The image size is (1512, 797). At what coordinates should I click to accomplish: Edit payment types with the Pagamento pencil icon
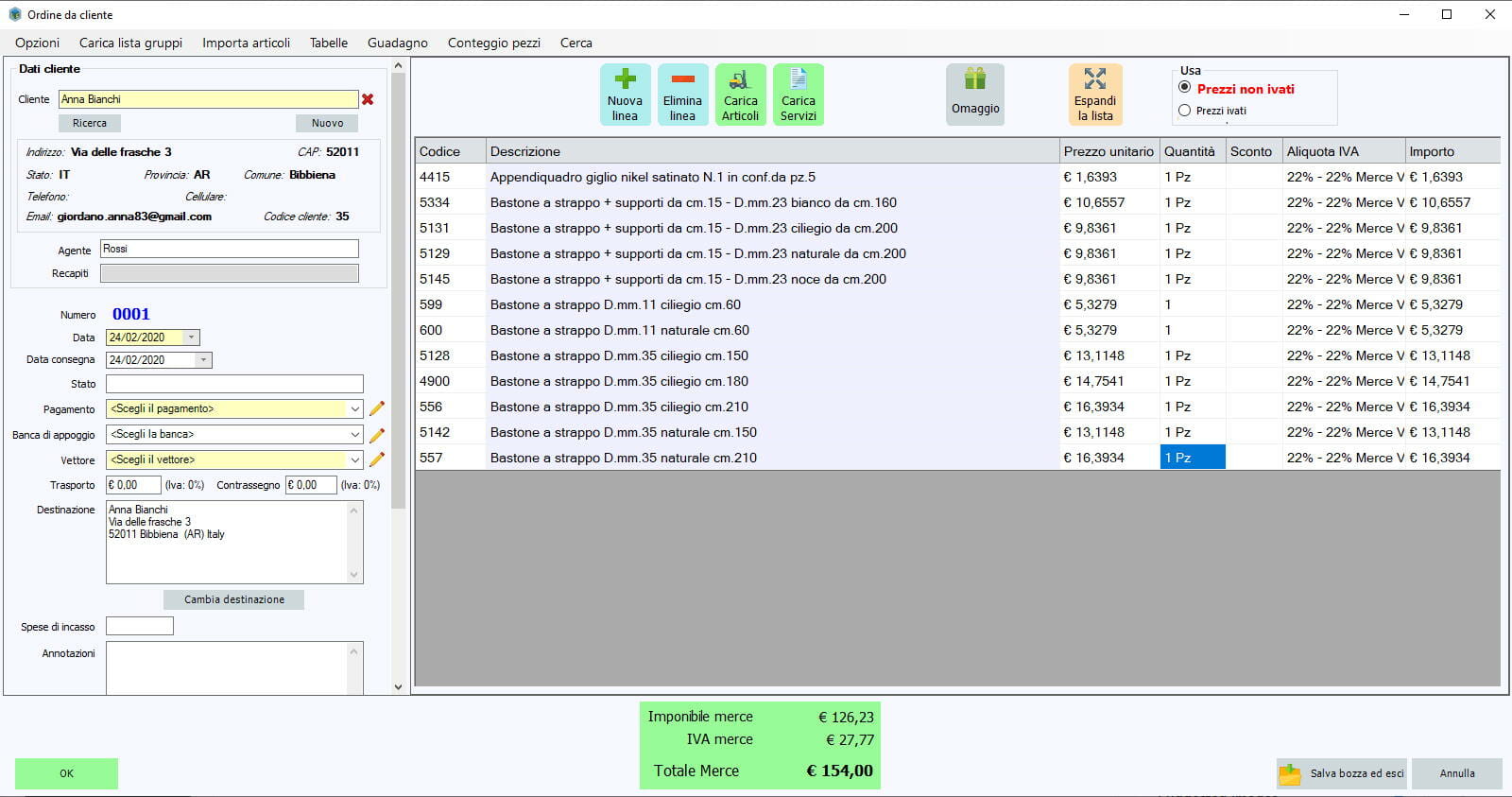click(x=376, y=408)
